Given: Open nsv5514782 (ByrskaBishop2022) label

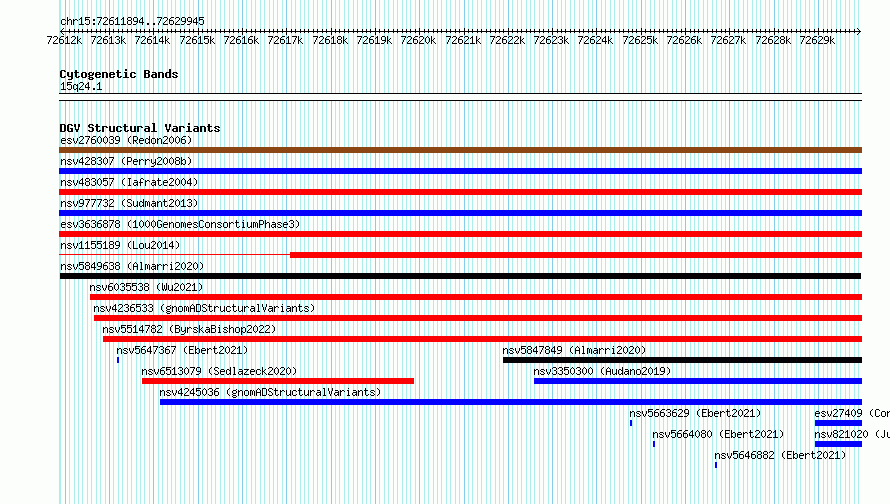Looking at the screenshot, I should (x=189, y=329).
